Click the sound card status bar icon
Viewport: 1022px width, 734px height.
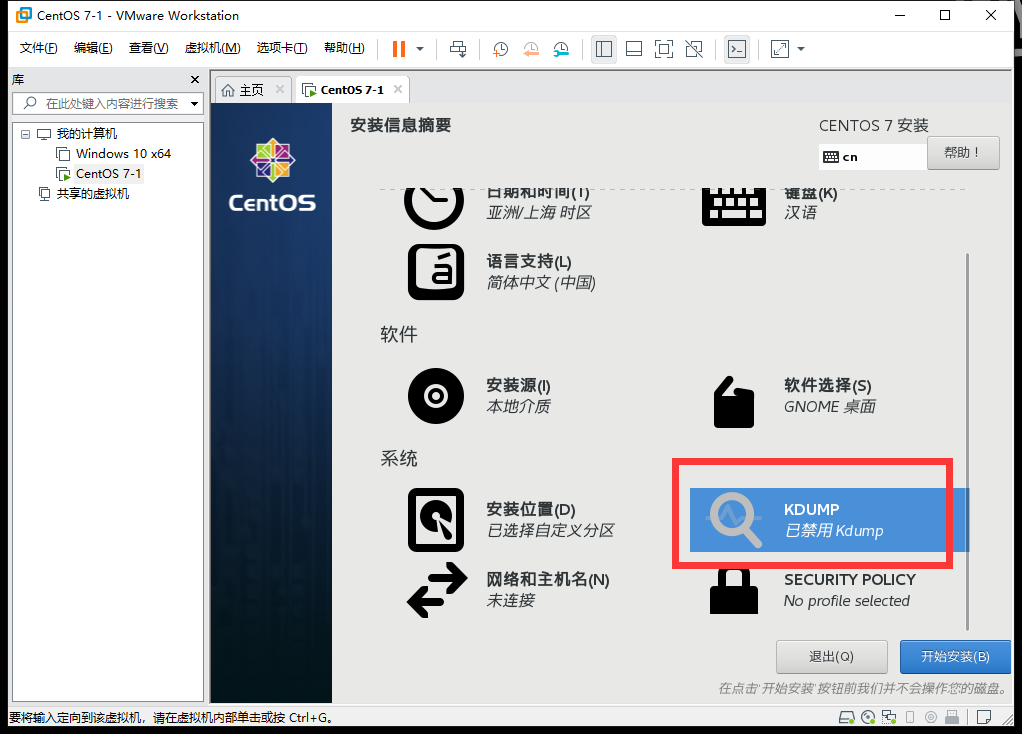[931, 717]
